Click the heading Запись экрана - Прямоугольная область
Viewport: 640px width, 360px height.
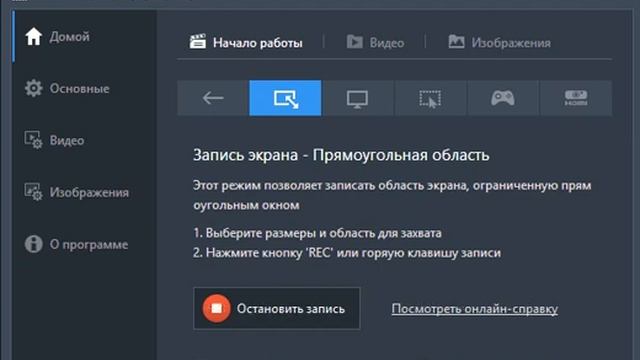pos(341,155)
